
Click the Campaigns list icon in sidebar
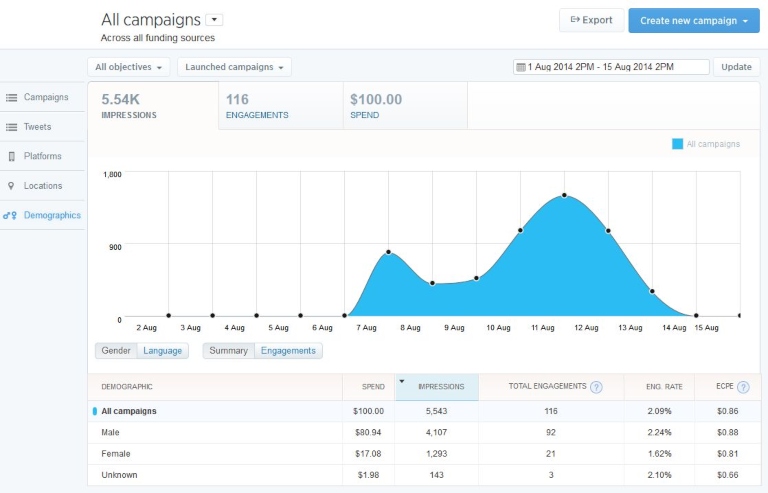point(12,98)
